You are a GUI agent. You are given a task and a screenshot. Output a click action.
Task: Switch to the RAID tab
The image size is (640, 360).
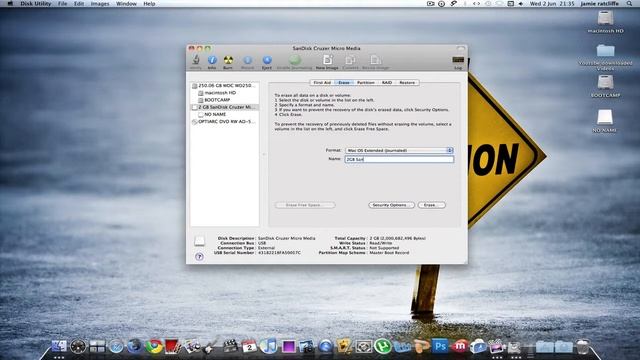pos(387,82)
